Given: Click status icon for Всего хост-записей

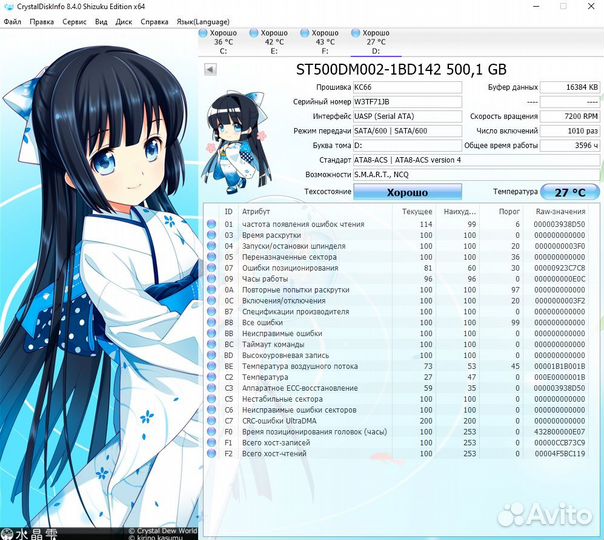Looking at the screenshot, I should pyautogui.click(x=211, y=443).
